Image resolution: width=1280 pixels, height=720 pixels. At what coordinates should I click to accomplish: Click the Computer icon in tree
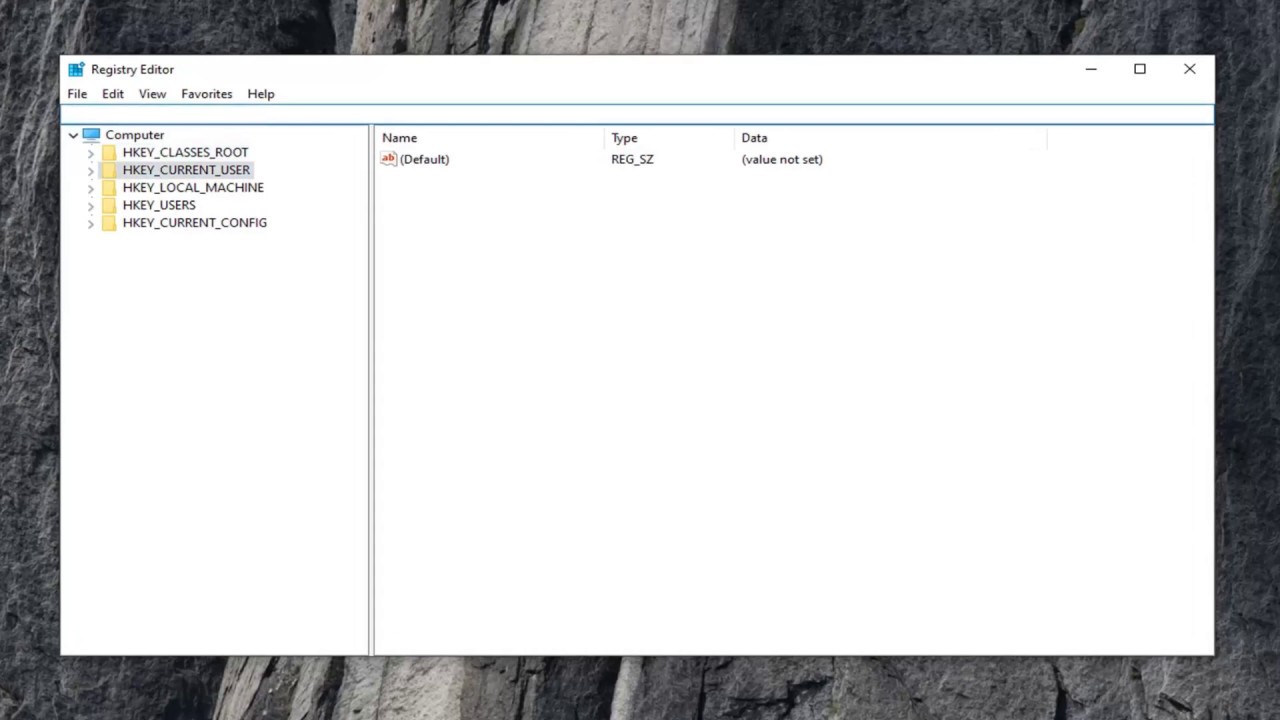(x=91, y=134)
